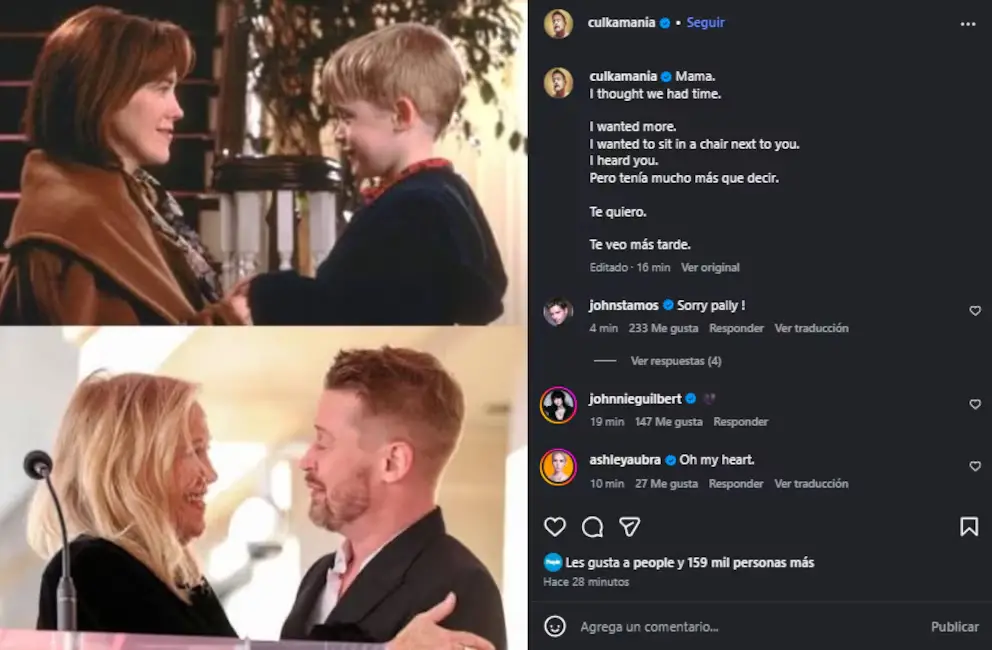Save the post with the bookmark icon
The height and width of the screenshot is (650, 992).
click(x=968, y=527)
